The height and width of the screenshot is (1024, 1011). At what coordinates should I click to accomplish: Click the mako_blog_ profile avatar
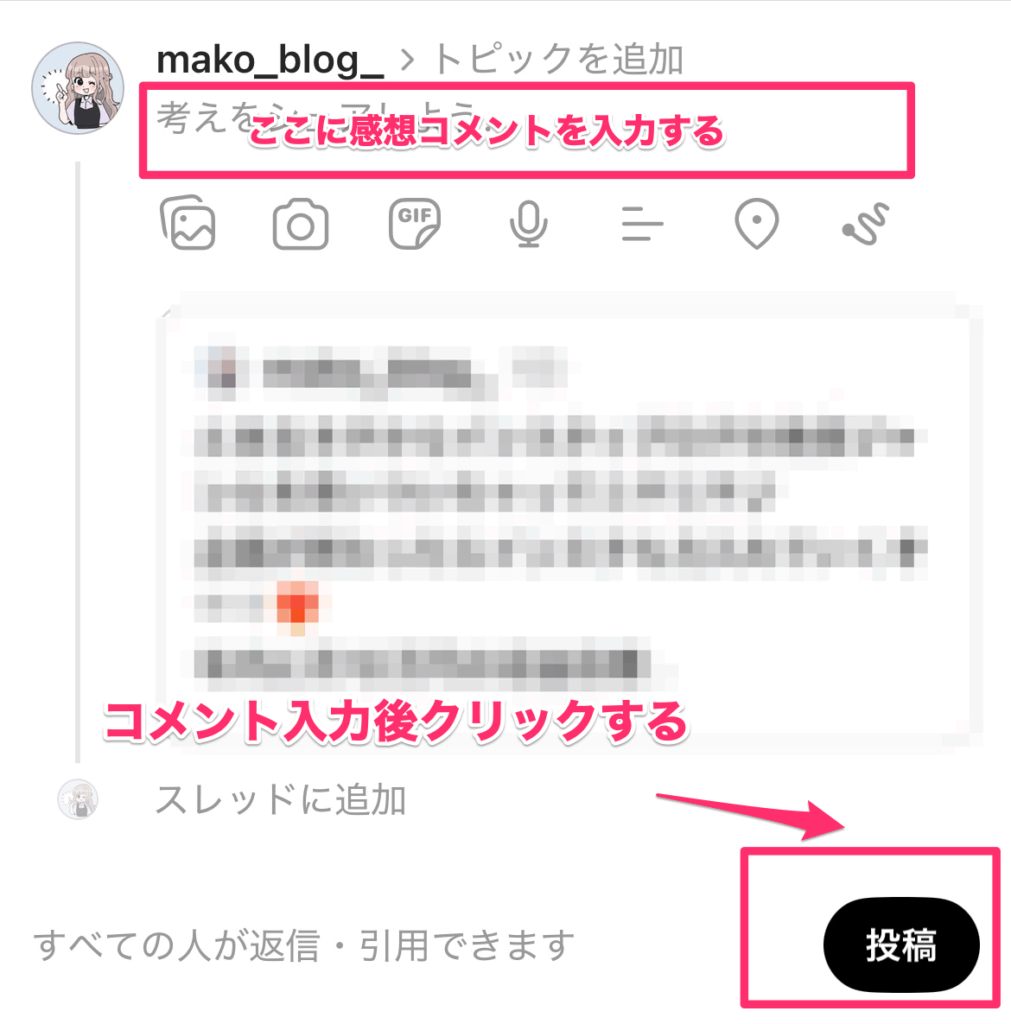point(78,88)
